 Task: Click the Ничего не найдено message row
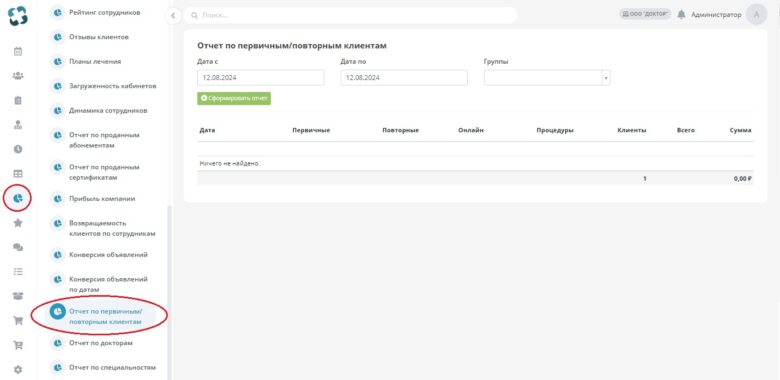[475, 163]
